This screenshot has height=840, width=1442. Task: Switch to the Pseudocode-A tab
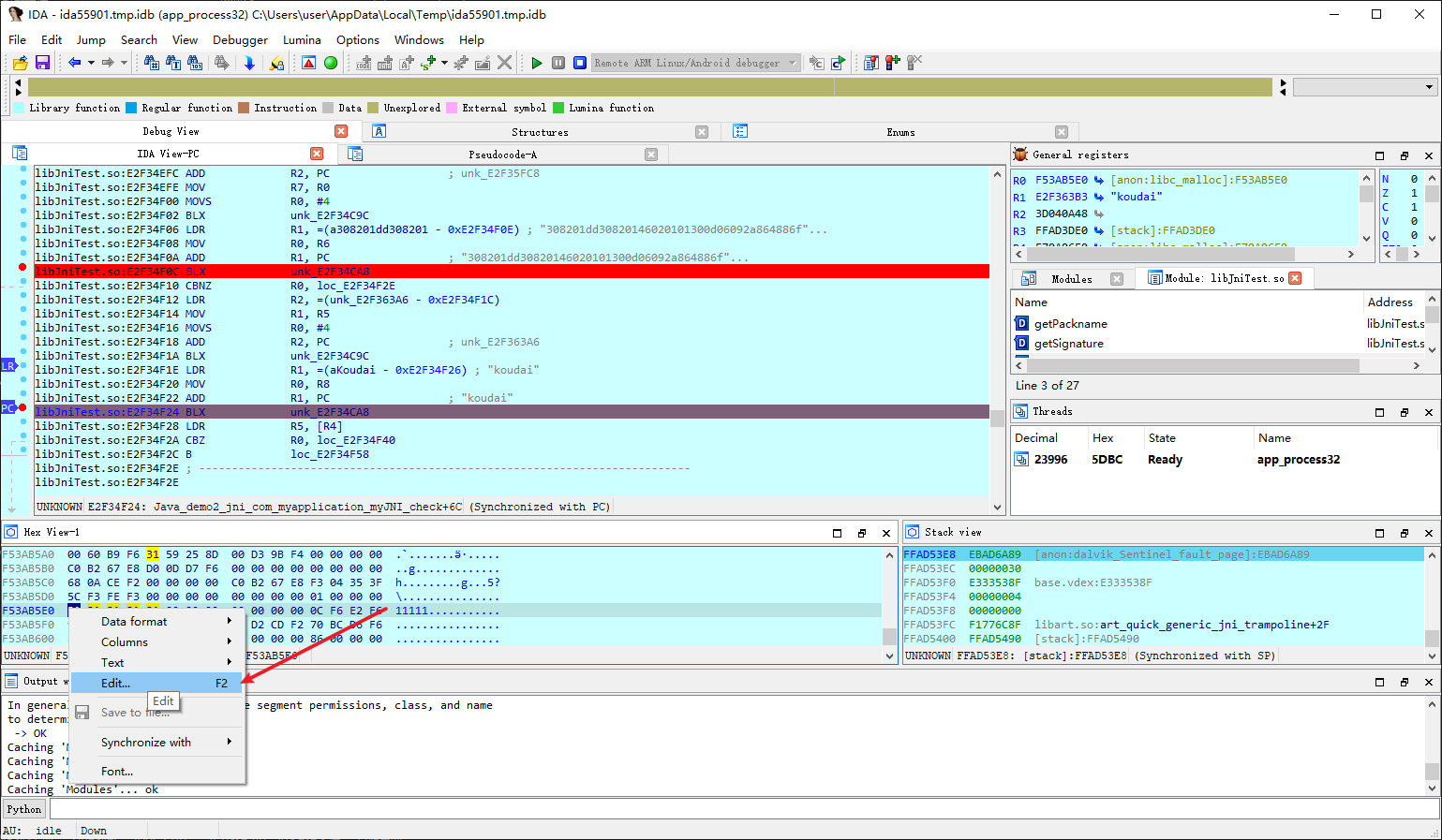click(x=502, y=154)
